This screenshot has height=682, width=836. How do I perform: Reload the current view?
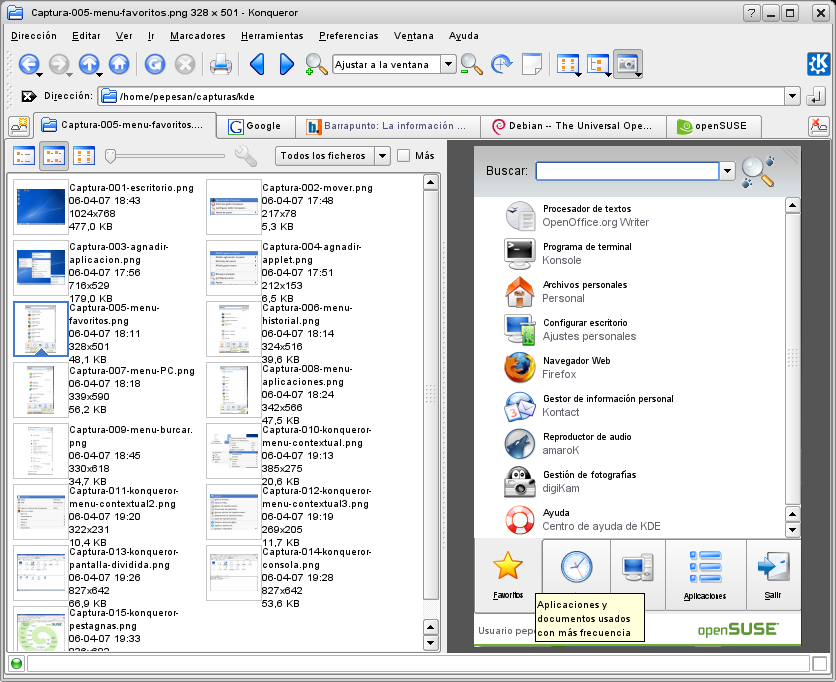[x=155, y=64]
